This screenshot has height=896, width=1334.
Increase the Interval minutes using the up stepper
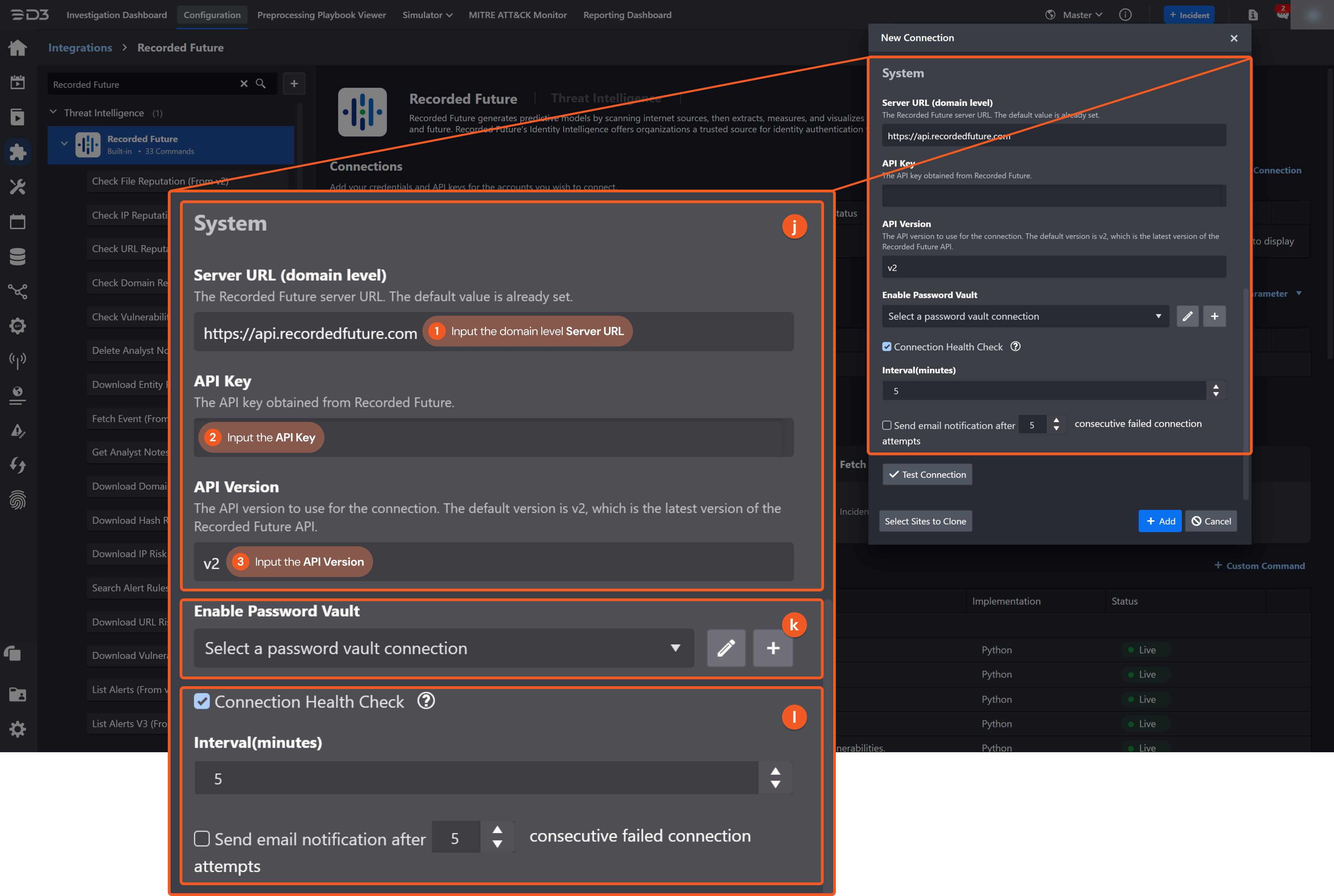776,771
